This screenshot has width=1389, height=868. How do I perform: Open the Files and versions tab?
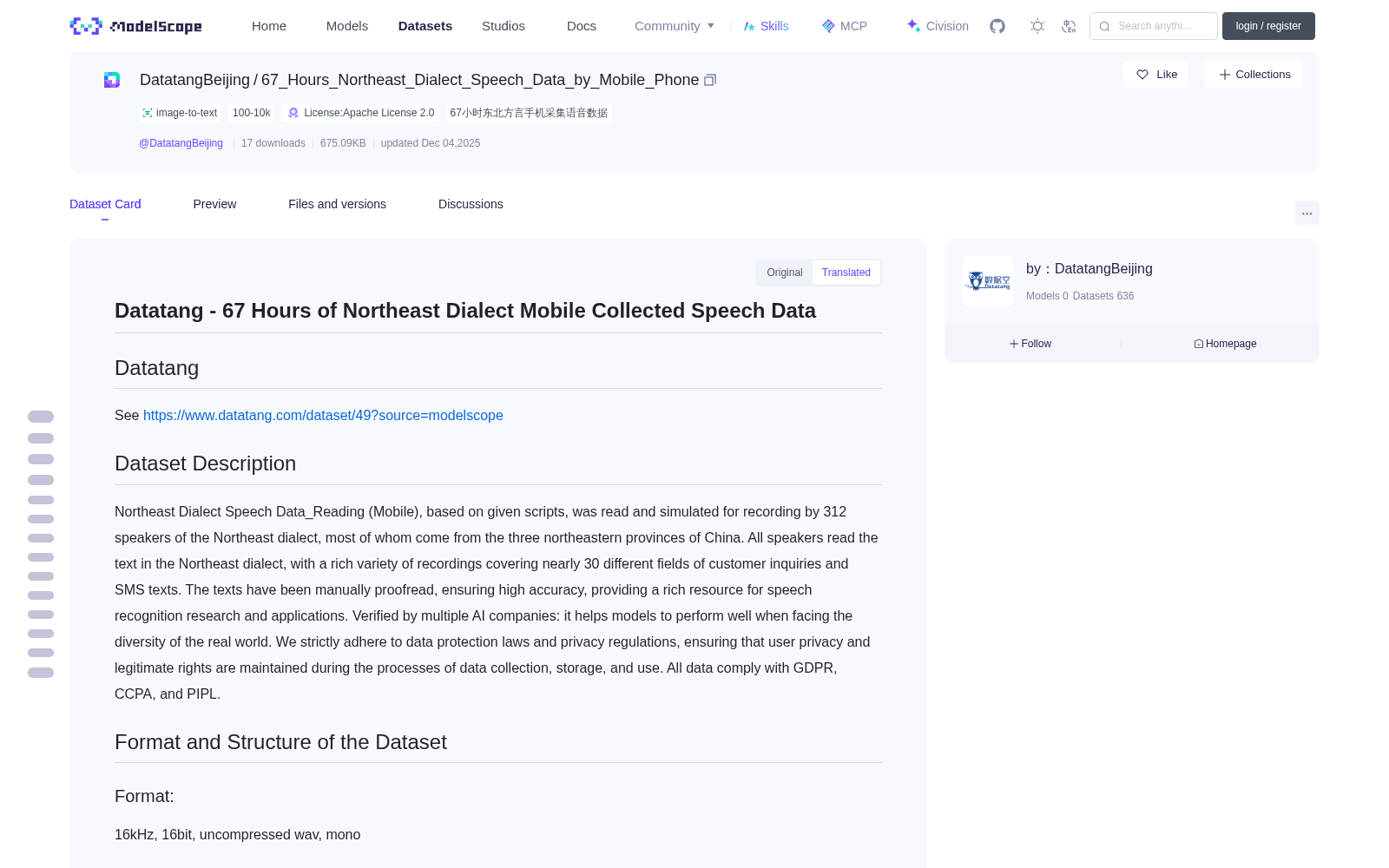337,204
